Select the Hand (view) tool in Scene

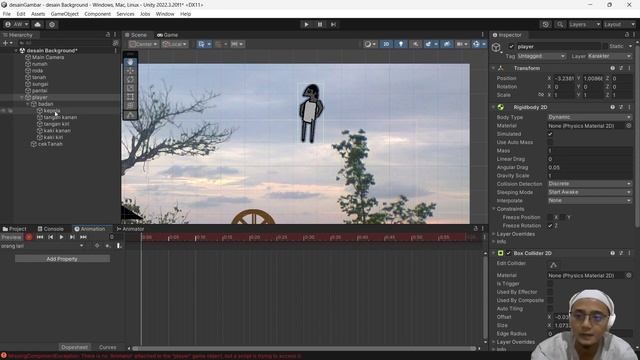pos(130,62)
